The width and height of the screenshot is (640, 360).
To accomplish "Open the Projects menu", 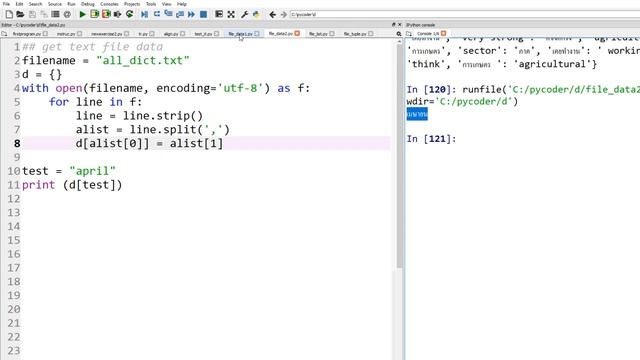I will (132, 4).
